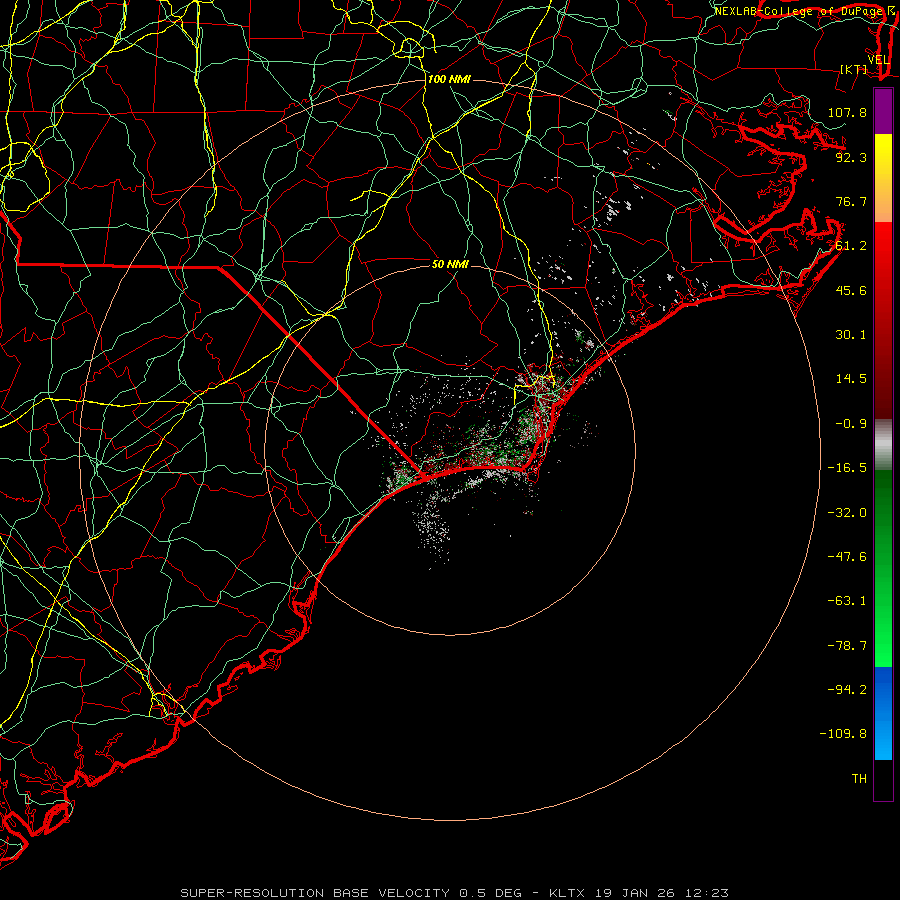Click the blue segment of velocity color bar
Viewport: 900px width, 900px height.
point(883,713)
